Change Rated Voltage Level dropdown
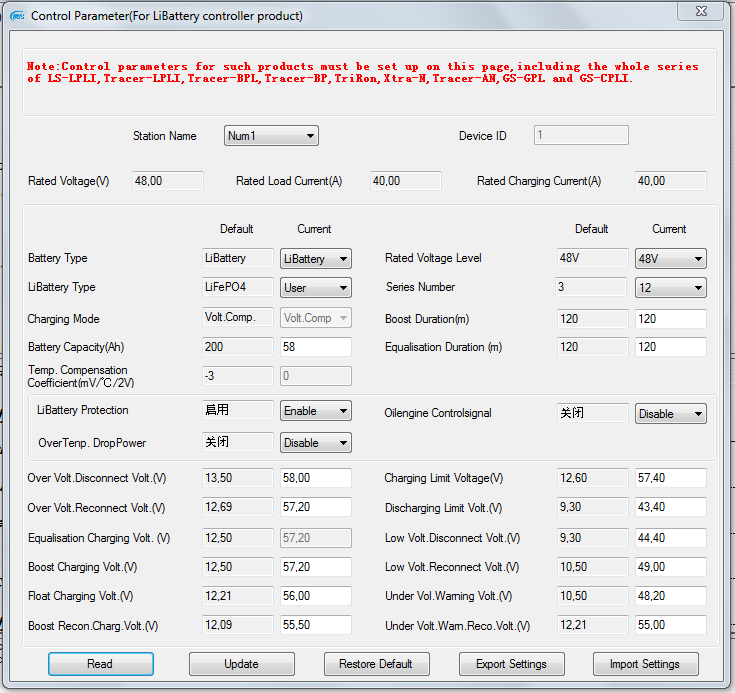 click(670, 259)
